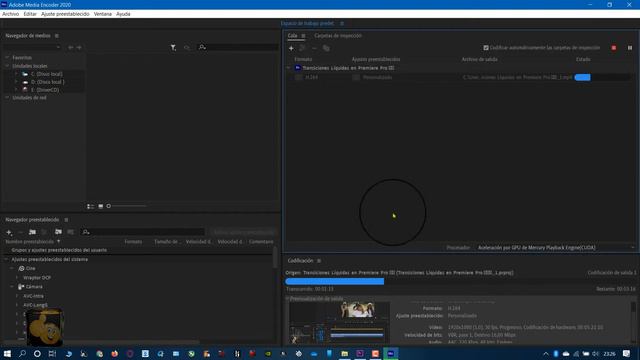Collapse the Favoritos tree section
The height and width of the screenshot is (360, 640).
coord(7,58)
